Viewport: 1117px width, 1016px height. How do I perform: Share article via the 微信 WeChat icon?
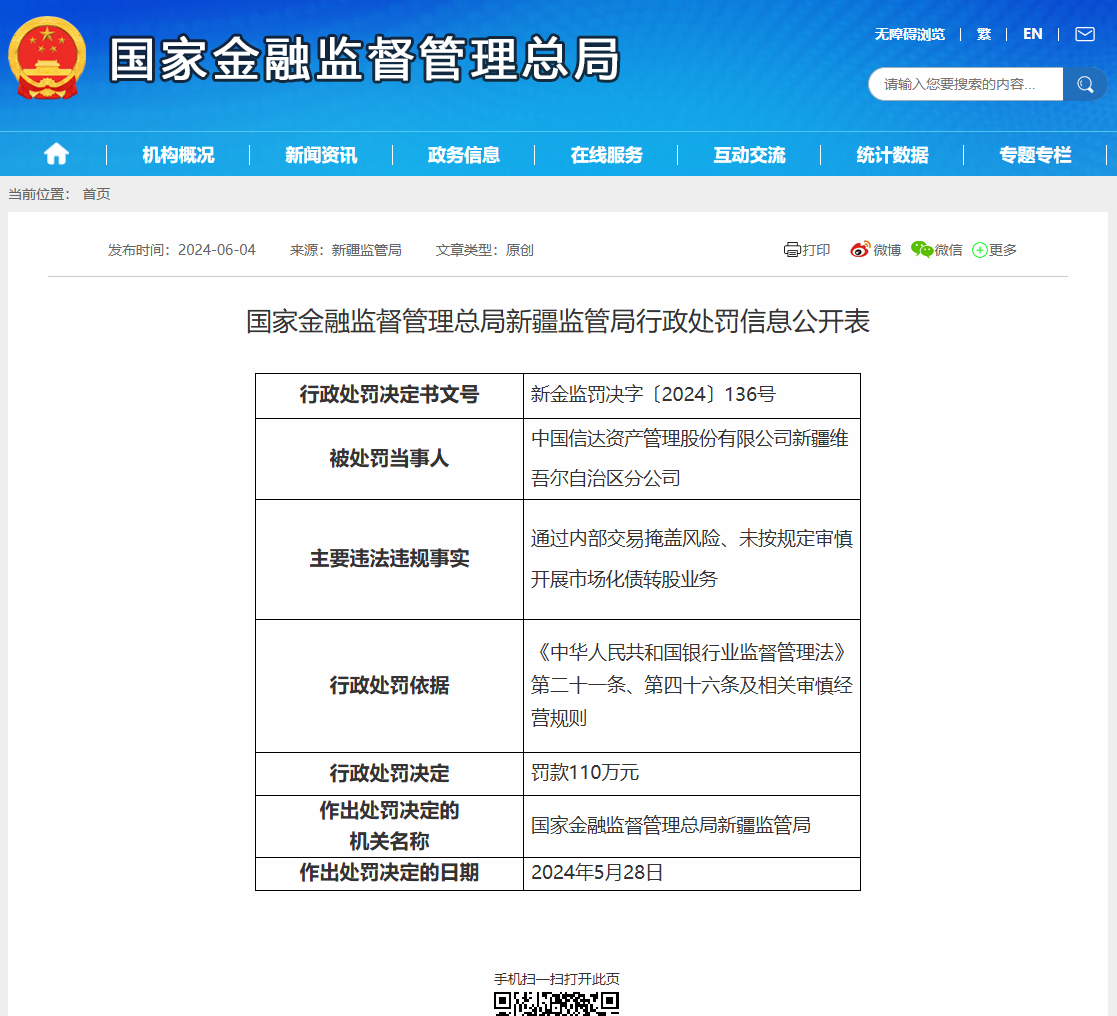[x=936, y=249]
